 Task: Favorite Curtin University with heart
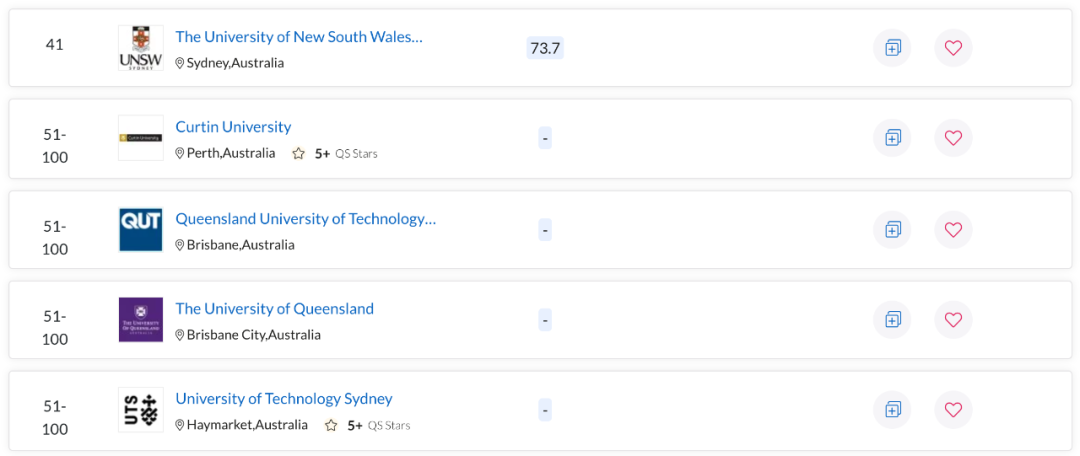click(953, 138)
